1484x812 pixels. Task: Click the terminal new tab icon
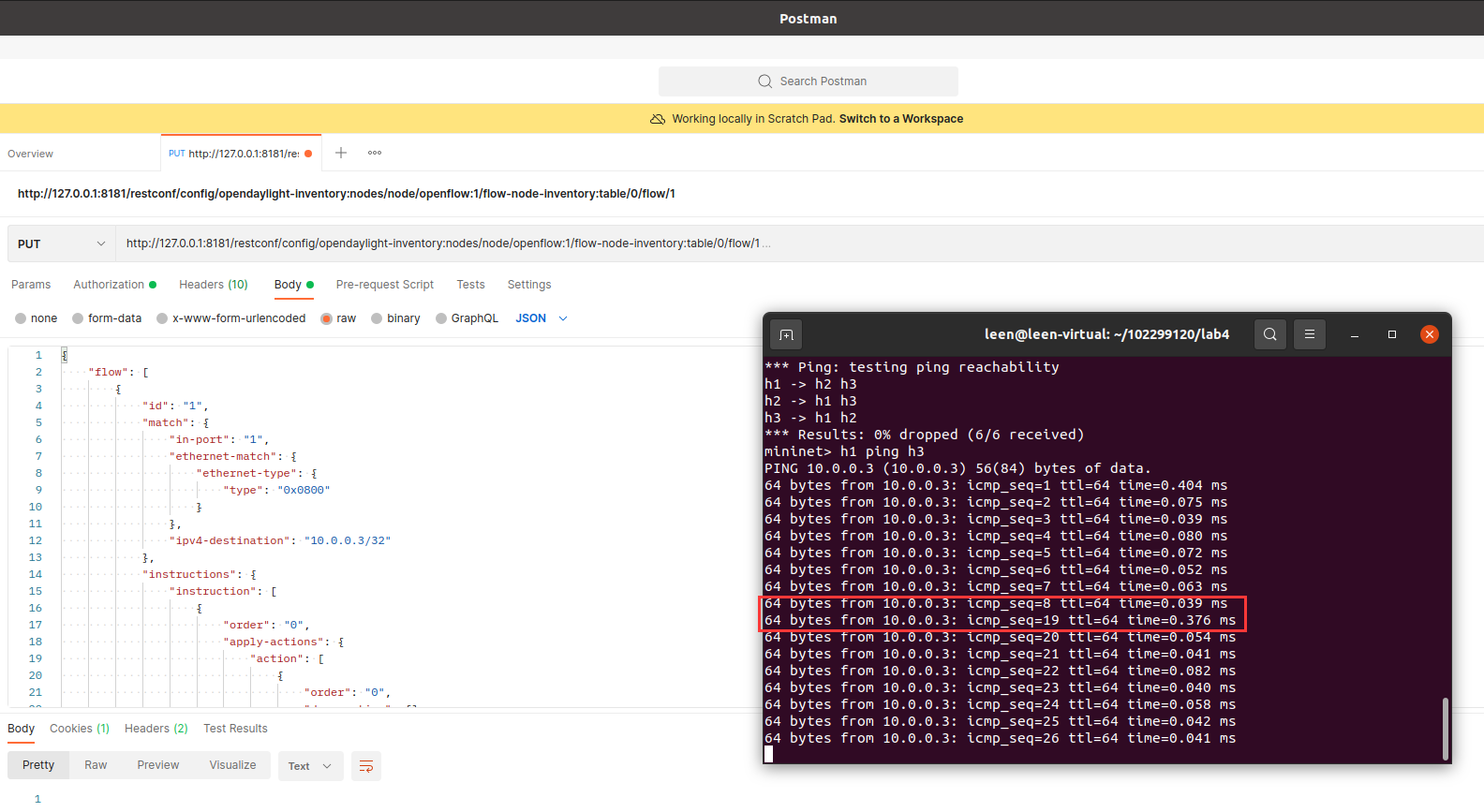786,334
